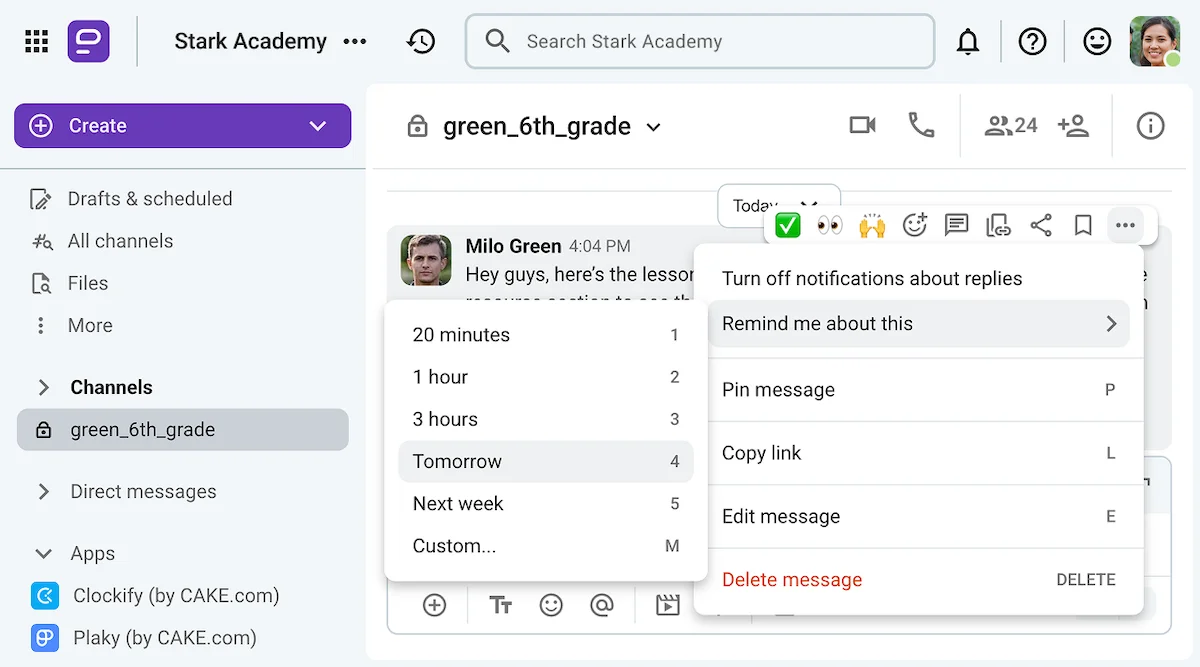Open the channel name dropdown
The height and width of the screenshot is (667, 1200).
654,126
